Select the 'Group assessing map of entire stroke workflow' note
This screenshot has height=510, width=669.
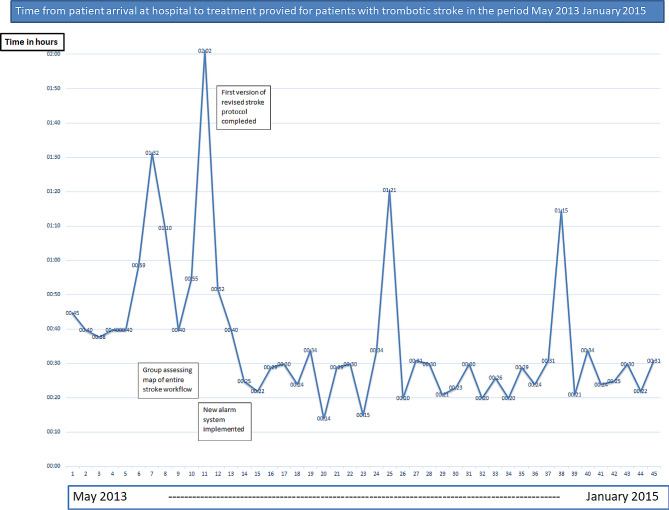click(168, 380)
